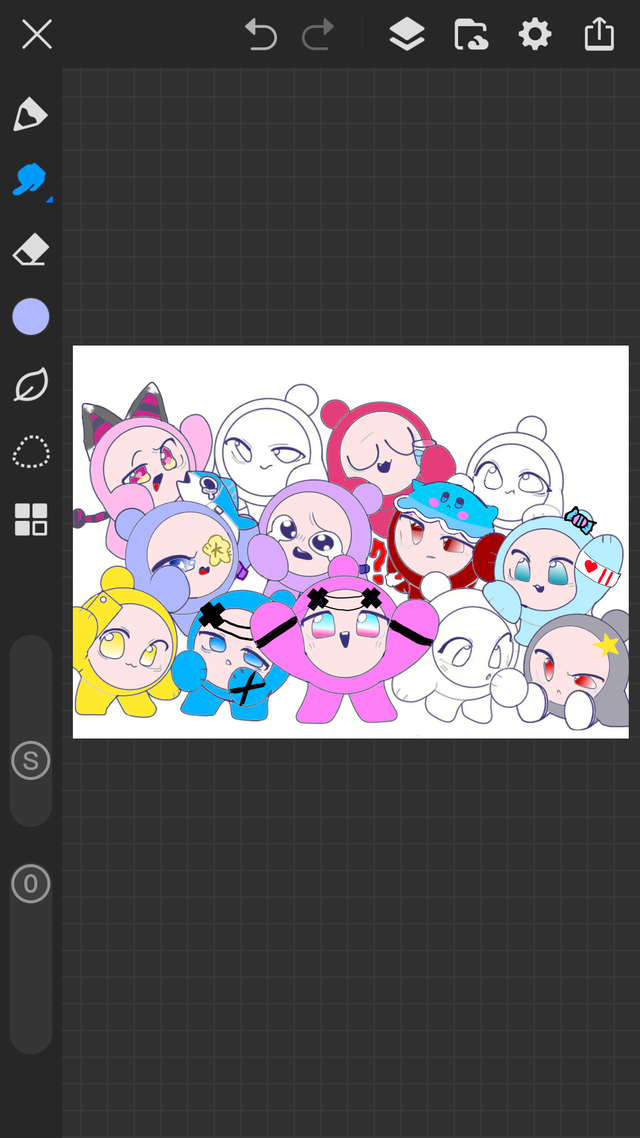Close the drawing with the X button

coord(37,36)
